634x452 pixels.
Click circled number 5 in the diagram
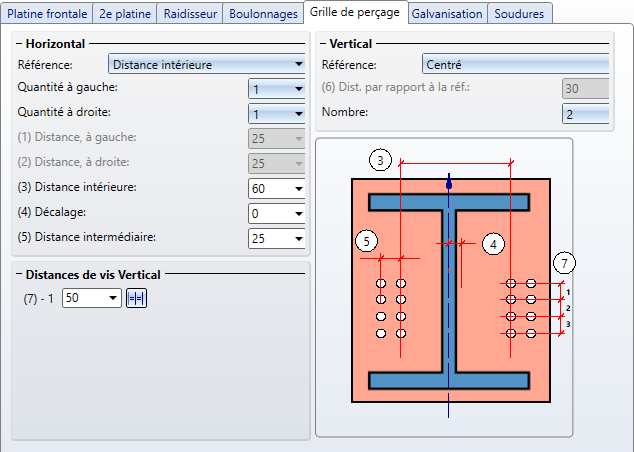point(366,241)
